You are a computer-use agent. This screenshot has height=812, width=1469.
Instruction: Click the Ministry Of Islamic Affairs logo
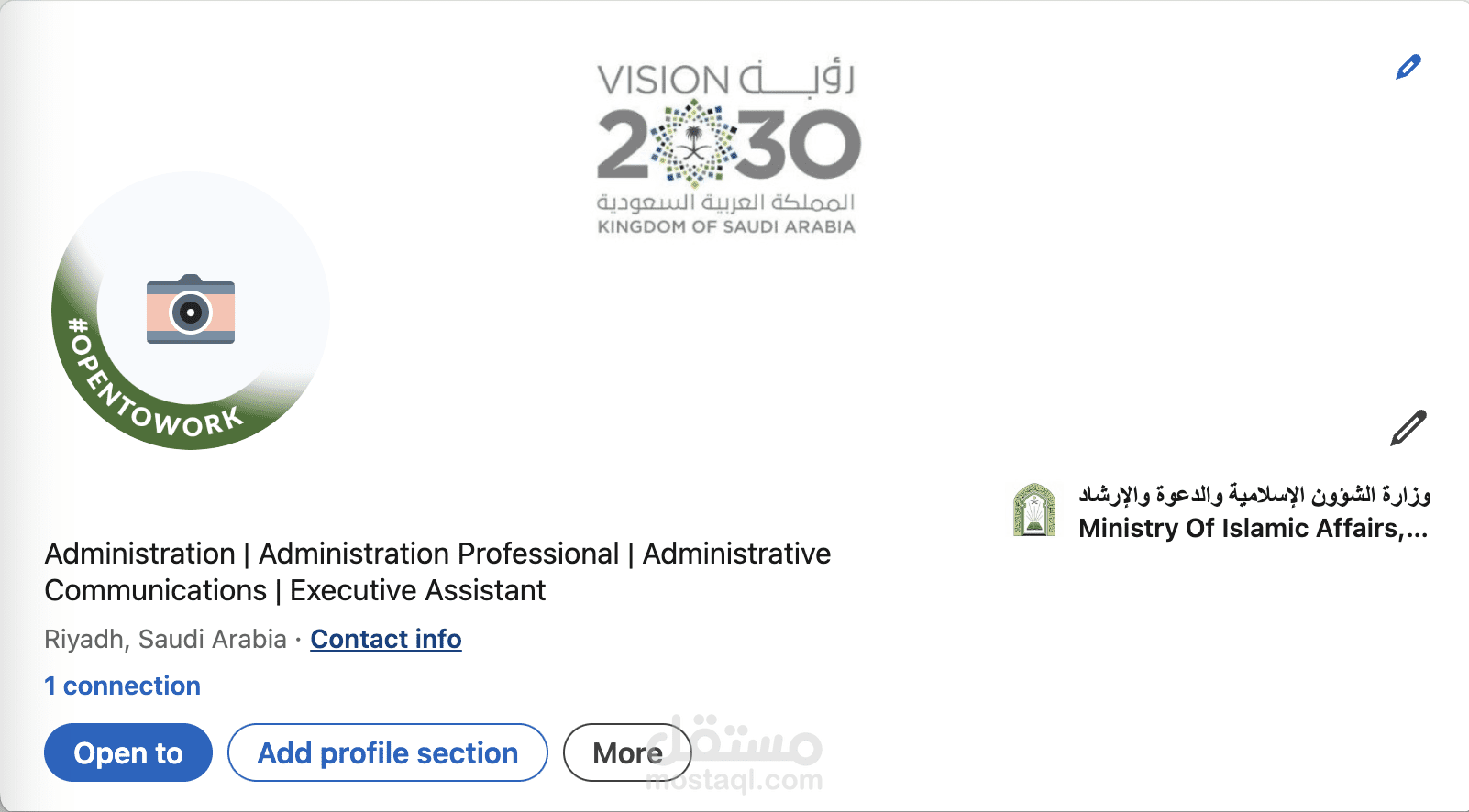(1036, 510)
